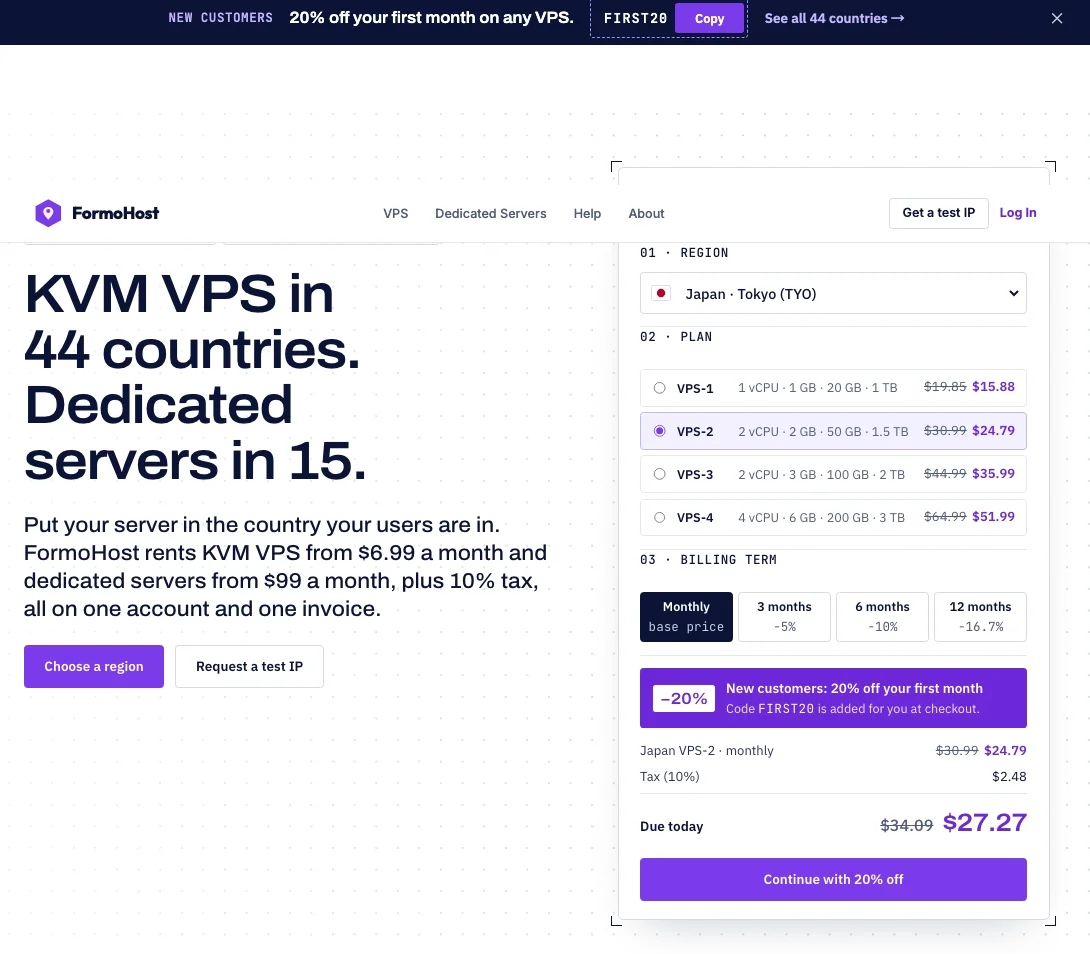The image size is (1090, 954).
Task: Click the Request a test IP button
Action: pyautogui.click(x=250, y=666)
